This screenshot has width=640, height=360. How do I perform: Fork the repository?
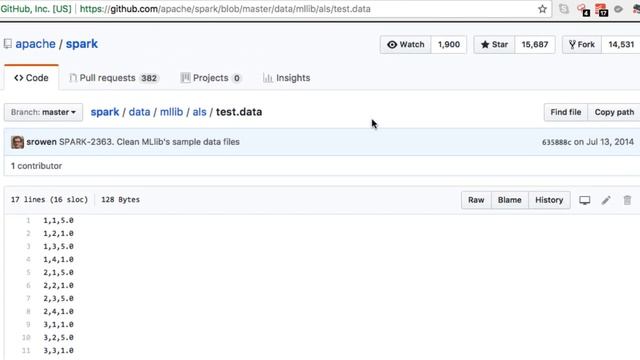(x=582, y=44)
